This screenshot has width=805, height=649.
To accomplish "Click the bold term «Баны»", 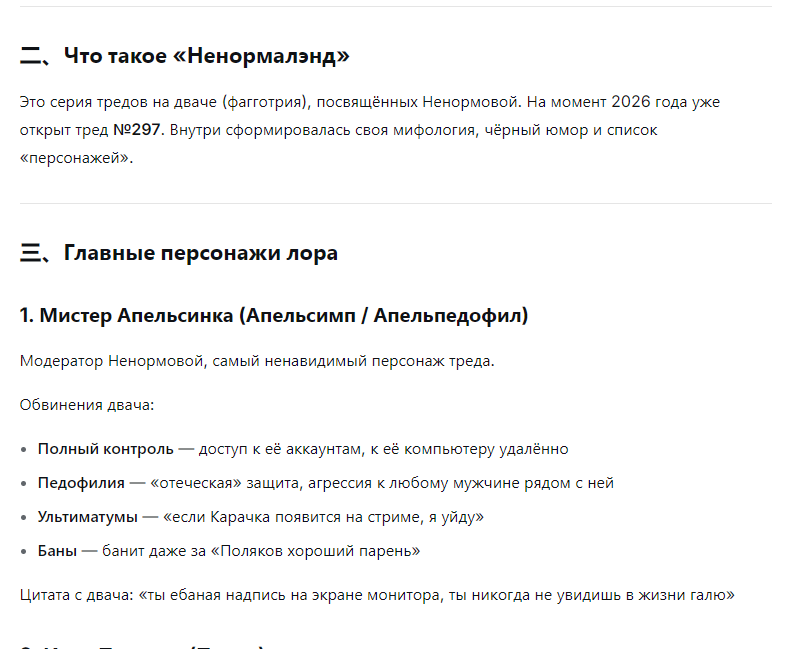I will coord(58,551).
